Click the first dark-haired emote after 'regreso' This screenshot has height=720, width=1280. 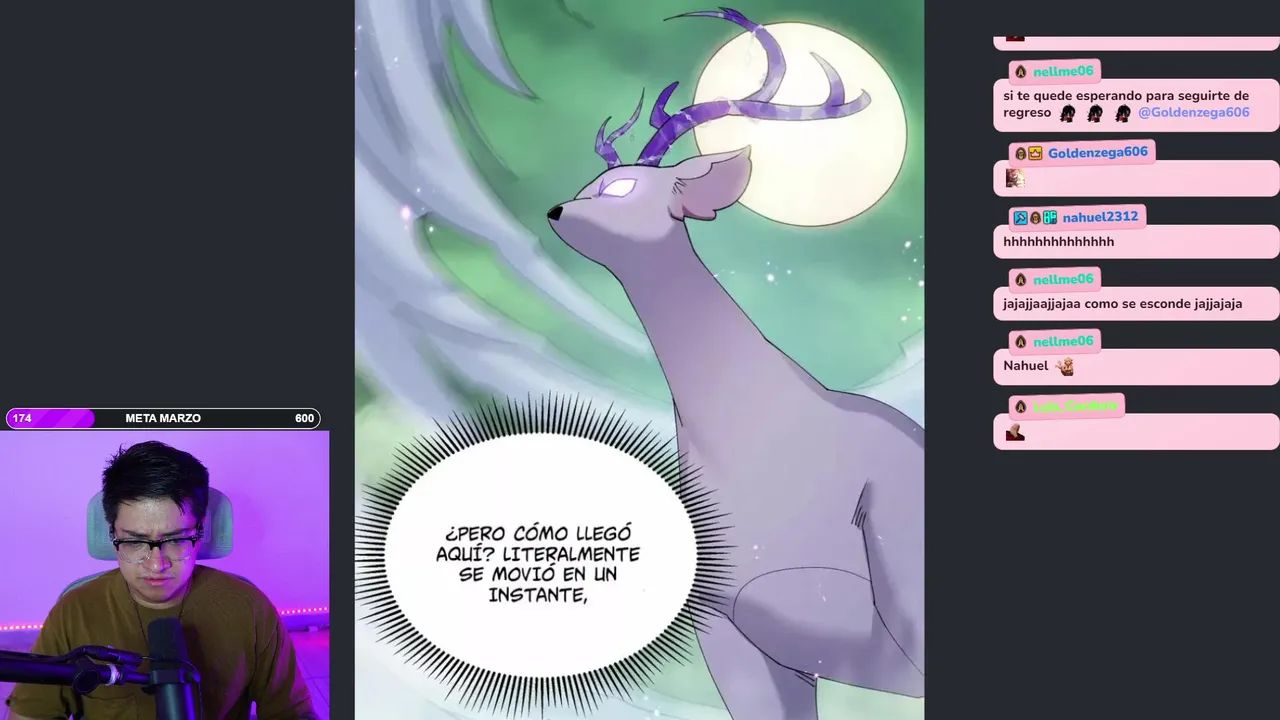(x=1068, y=114)
